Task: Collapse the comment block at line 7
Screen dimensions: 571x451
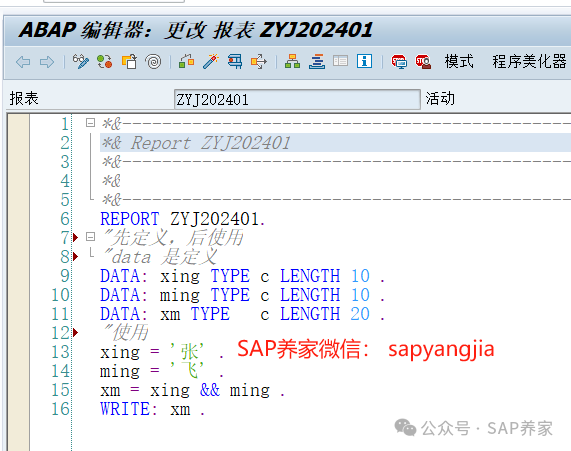Action: pyautogui.click(x=90, y=237)
